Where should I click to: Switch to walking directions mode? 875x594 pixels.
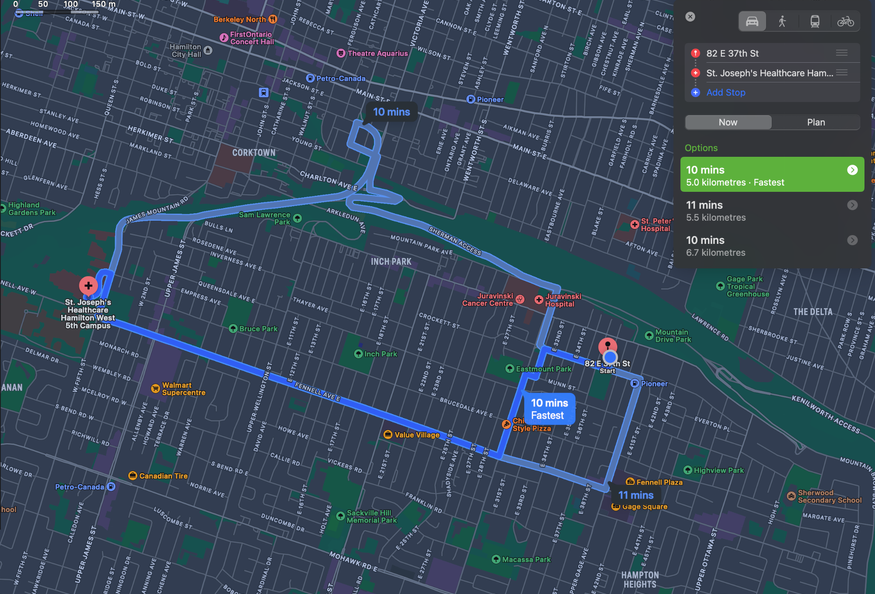click(782, 22)
